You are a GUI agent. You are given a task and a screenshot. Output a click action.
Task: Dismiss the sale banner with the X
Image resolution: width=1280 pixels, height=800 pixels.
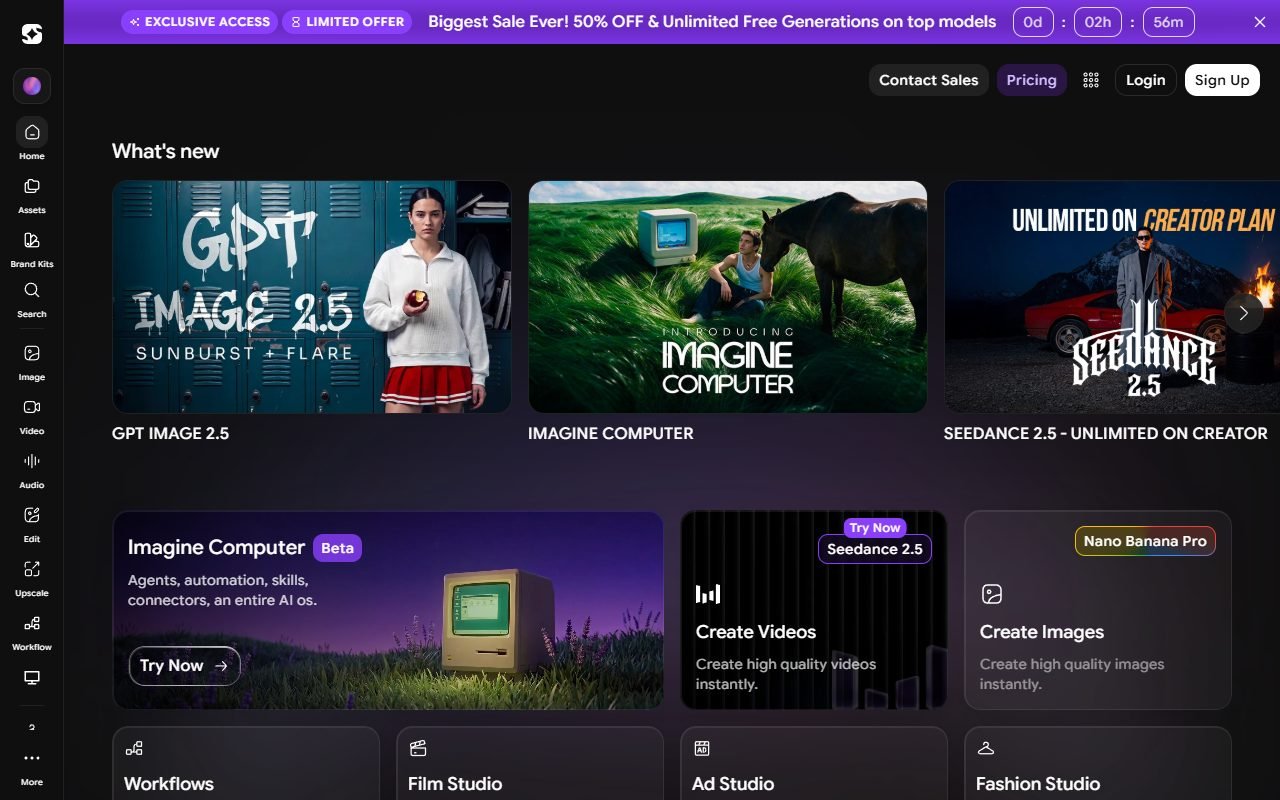coord(1260,22)
